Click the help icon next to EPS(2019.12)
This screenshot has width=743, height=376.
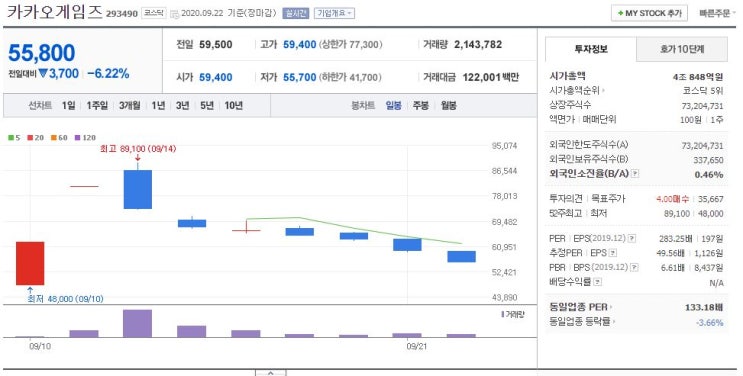click(632, 238)
